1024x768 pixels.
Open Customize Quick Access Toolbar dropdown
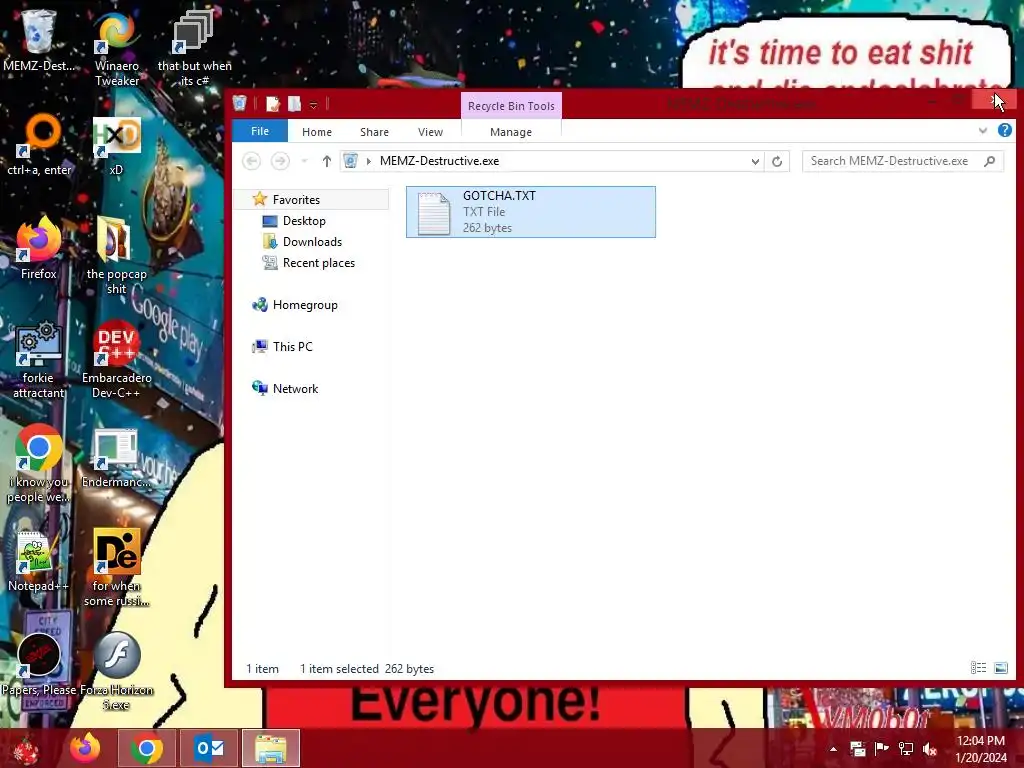click(313, 104)
